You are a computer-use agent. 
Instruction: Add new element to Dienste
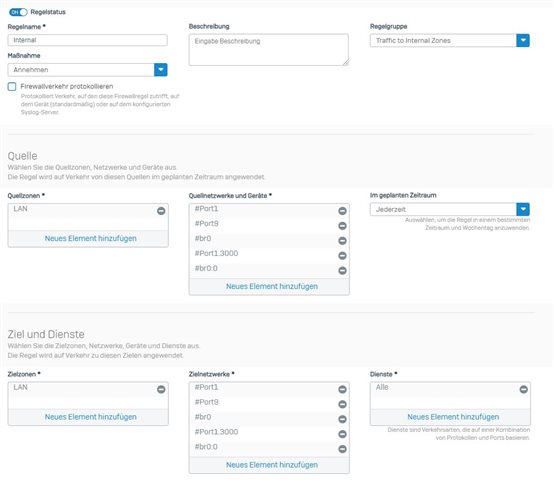453,417
